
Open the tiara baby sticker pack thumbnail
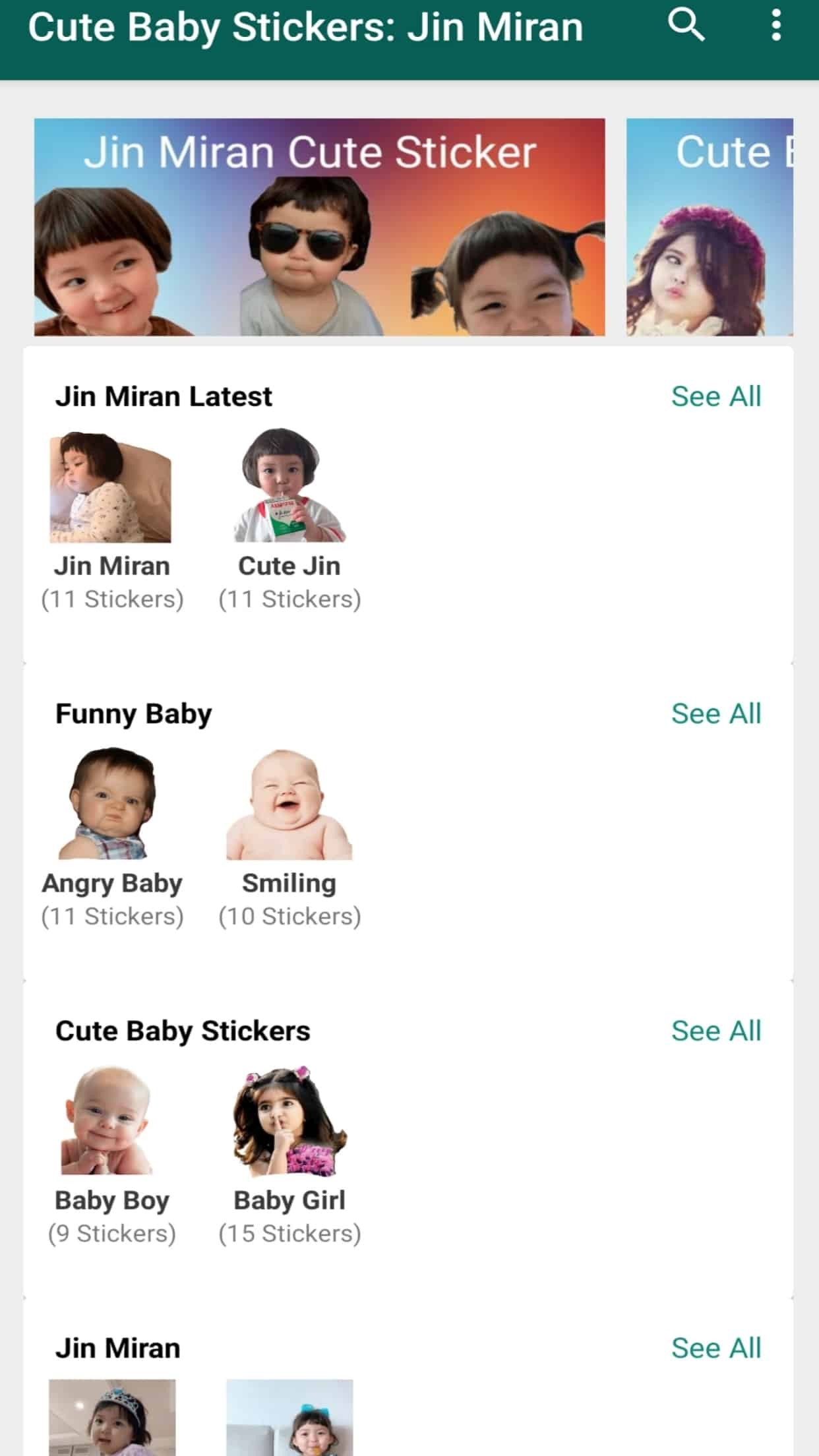pyautogui.click(x=112, y=1418)
